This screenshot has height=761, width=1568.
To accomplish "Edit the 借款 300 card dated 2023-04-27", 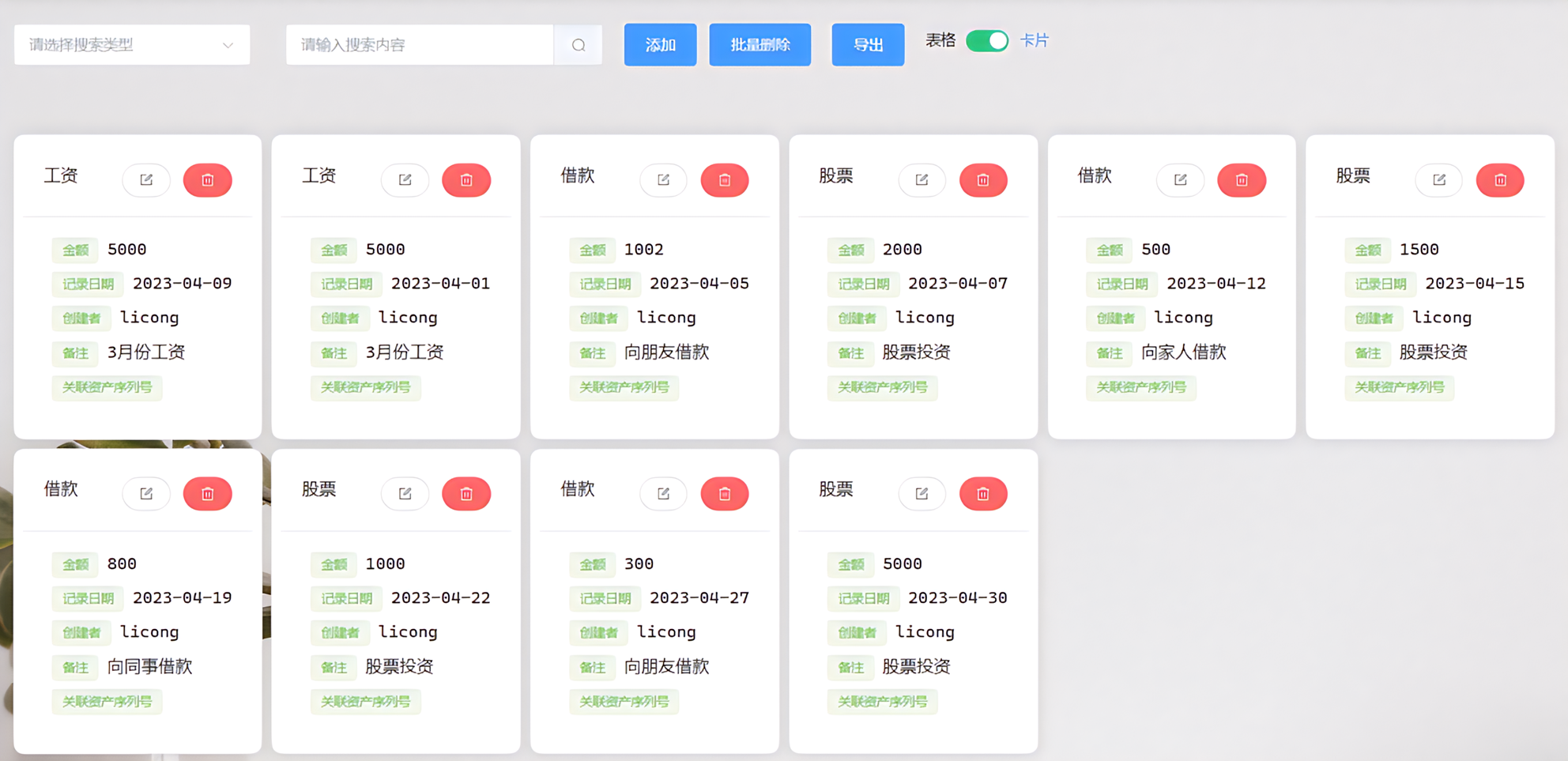I will coord(663,493).
